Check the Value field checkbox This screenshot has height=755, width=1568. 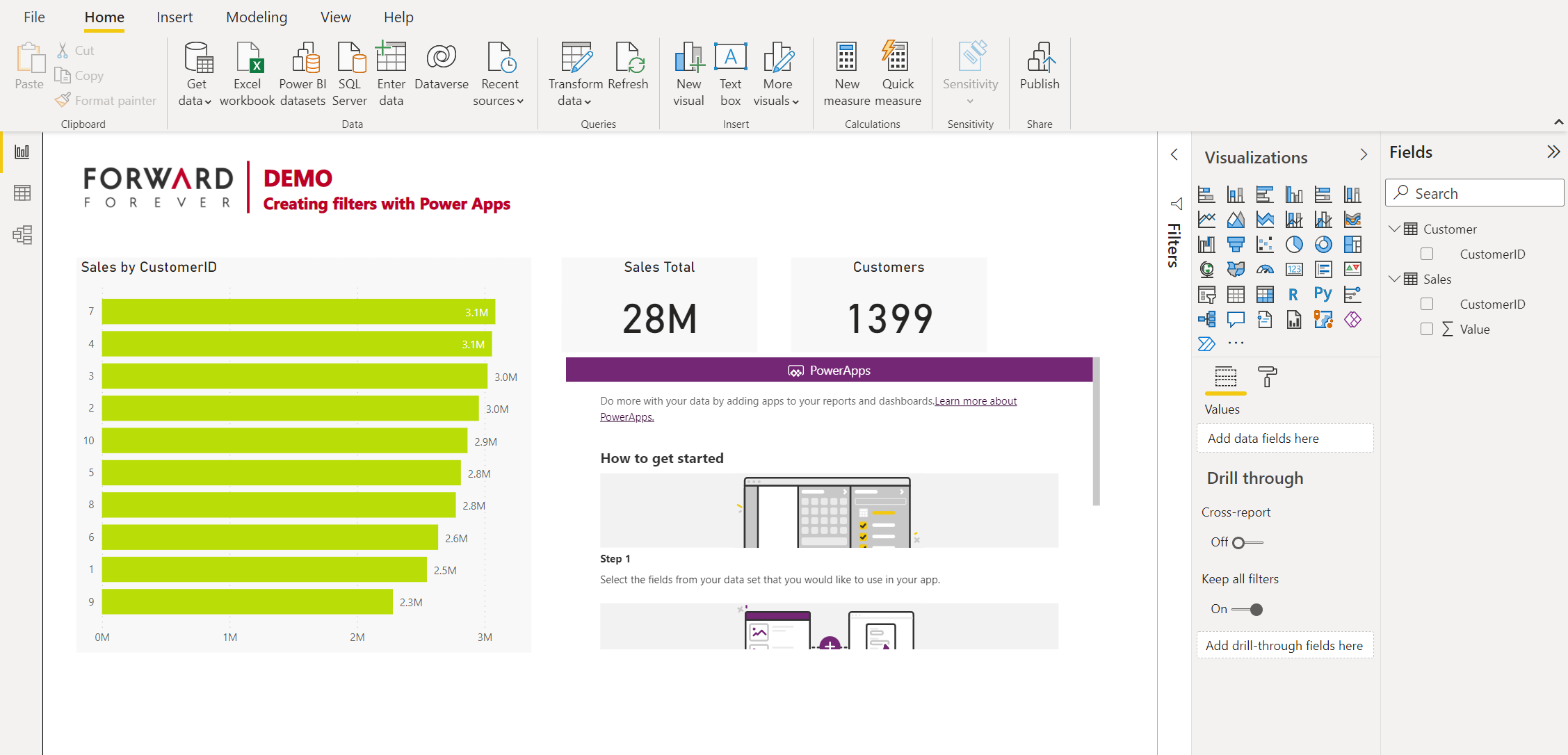(x=1427, y=329)
